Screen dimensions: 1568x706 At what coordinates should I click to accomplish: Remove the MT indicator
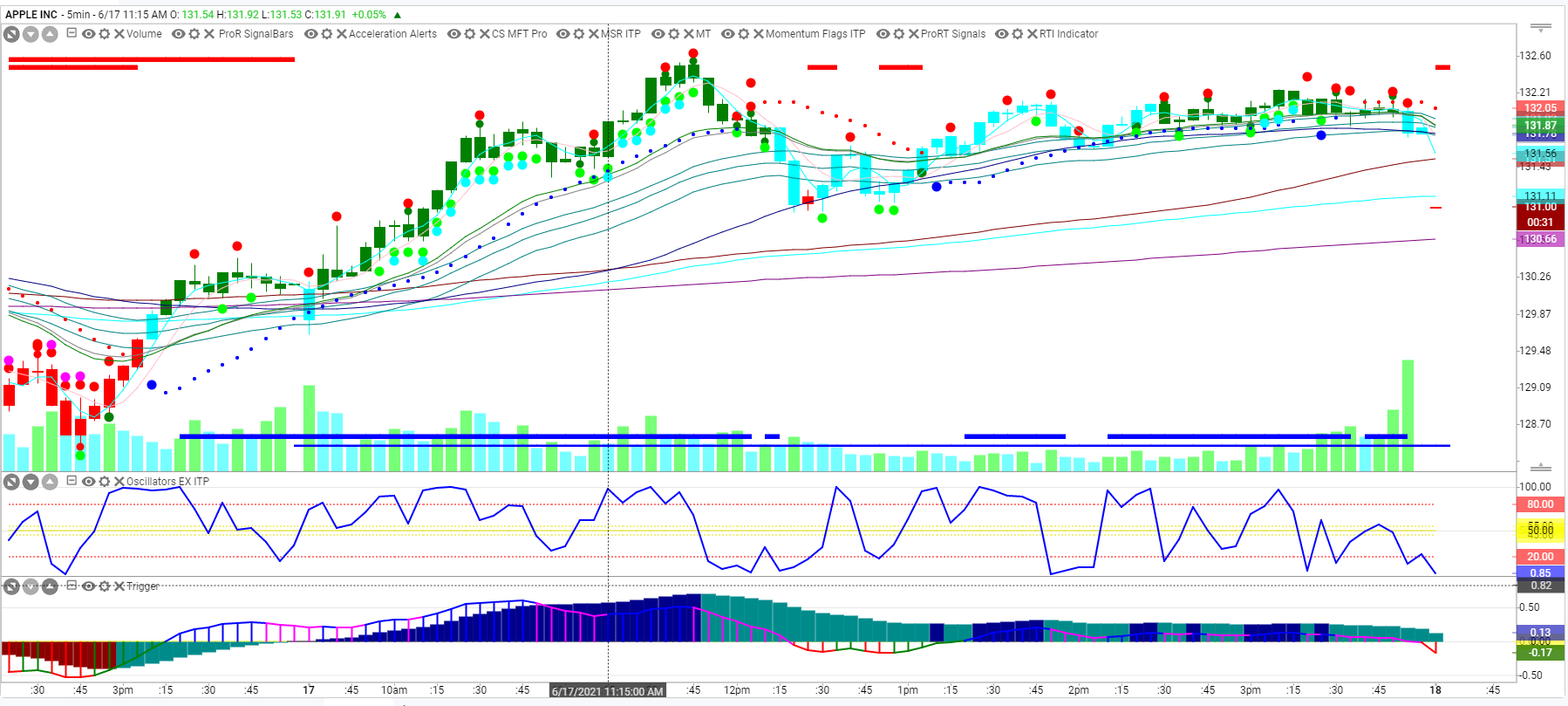[689, 34]
